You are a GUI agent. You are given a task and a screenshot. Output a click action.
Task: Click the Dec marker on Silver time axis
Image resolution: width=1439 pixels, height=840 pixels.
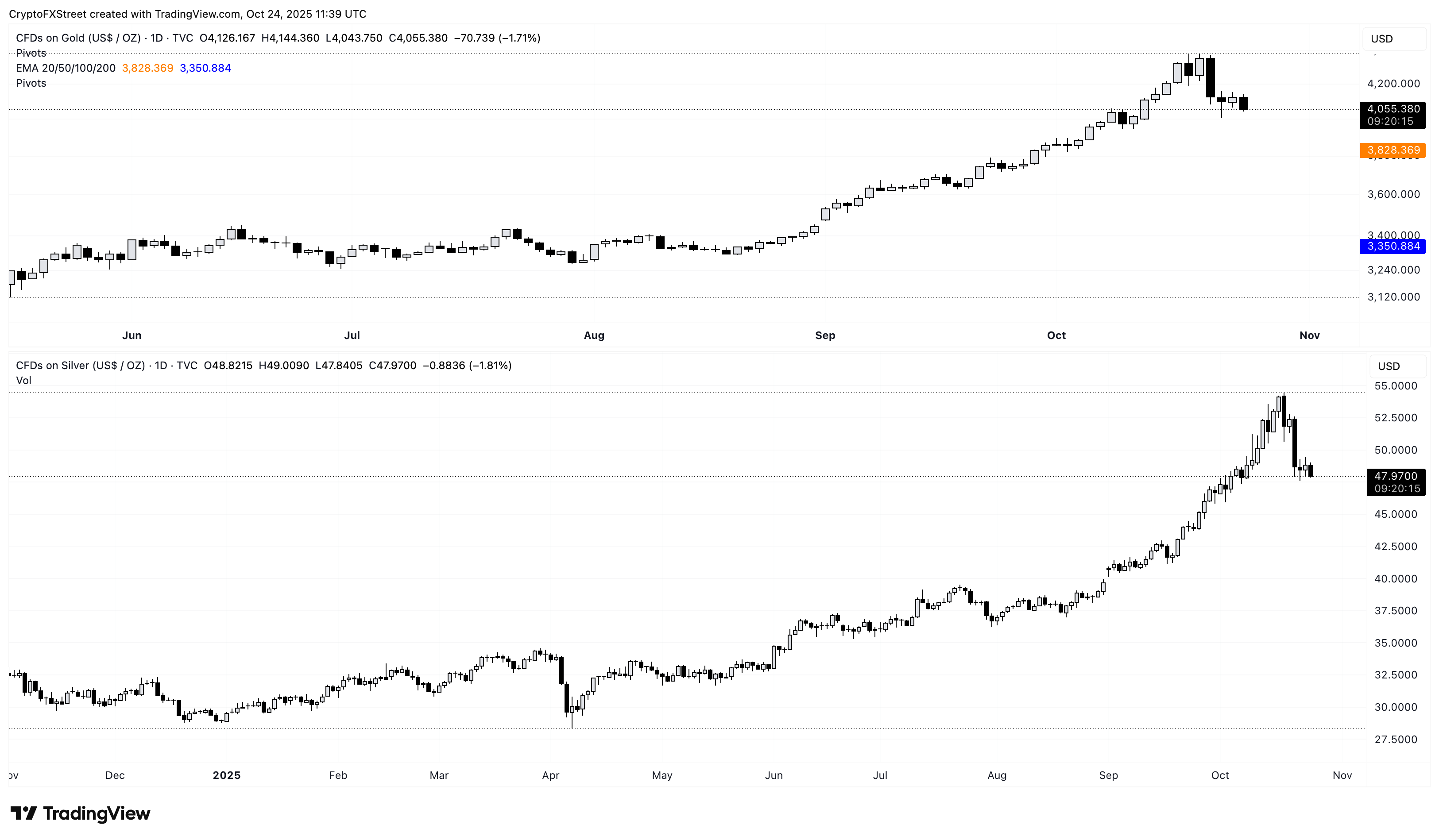click(x=115, y=775)
